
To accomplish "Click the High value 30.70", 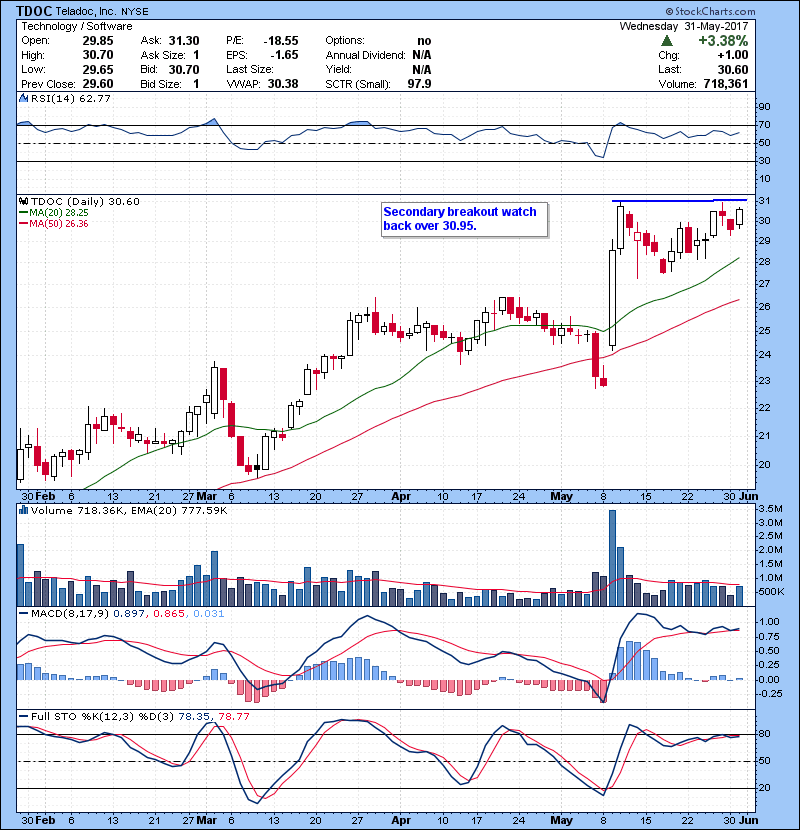I will pos(98,55).
